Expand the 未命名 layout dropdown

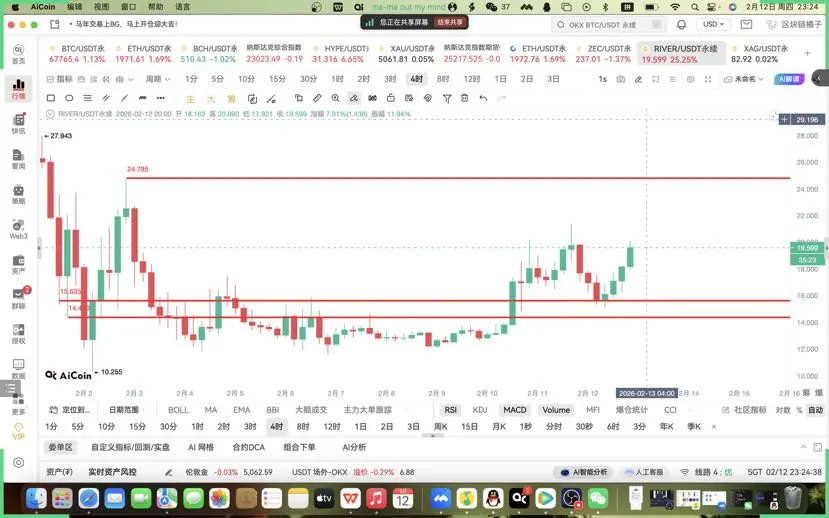point(743,79)
